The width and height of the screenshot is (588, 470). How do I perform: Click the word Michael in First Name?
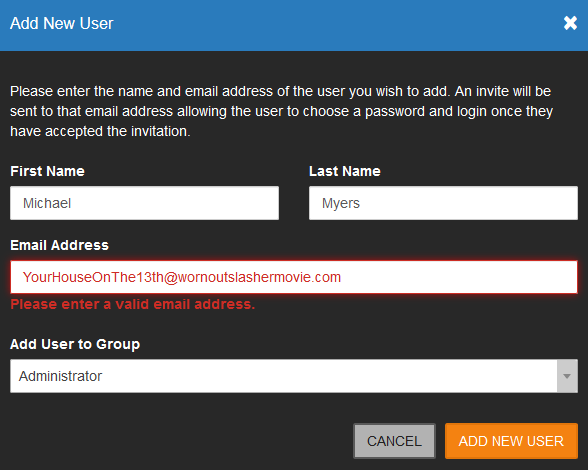(x=47, y=203)
